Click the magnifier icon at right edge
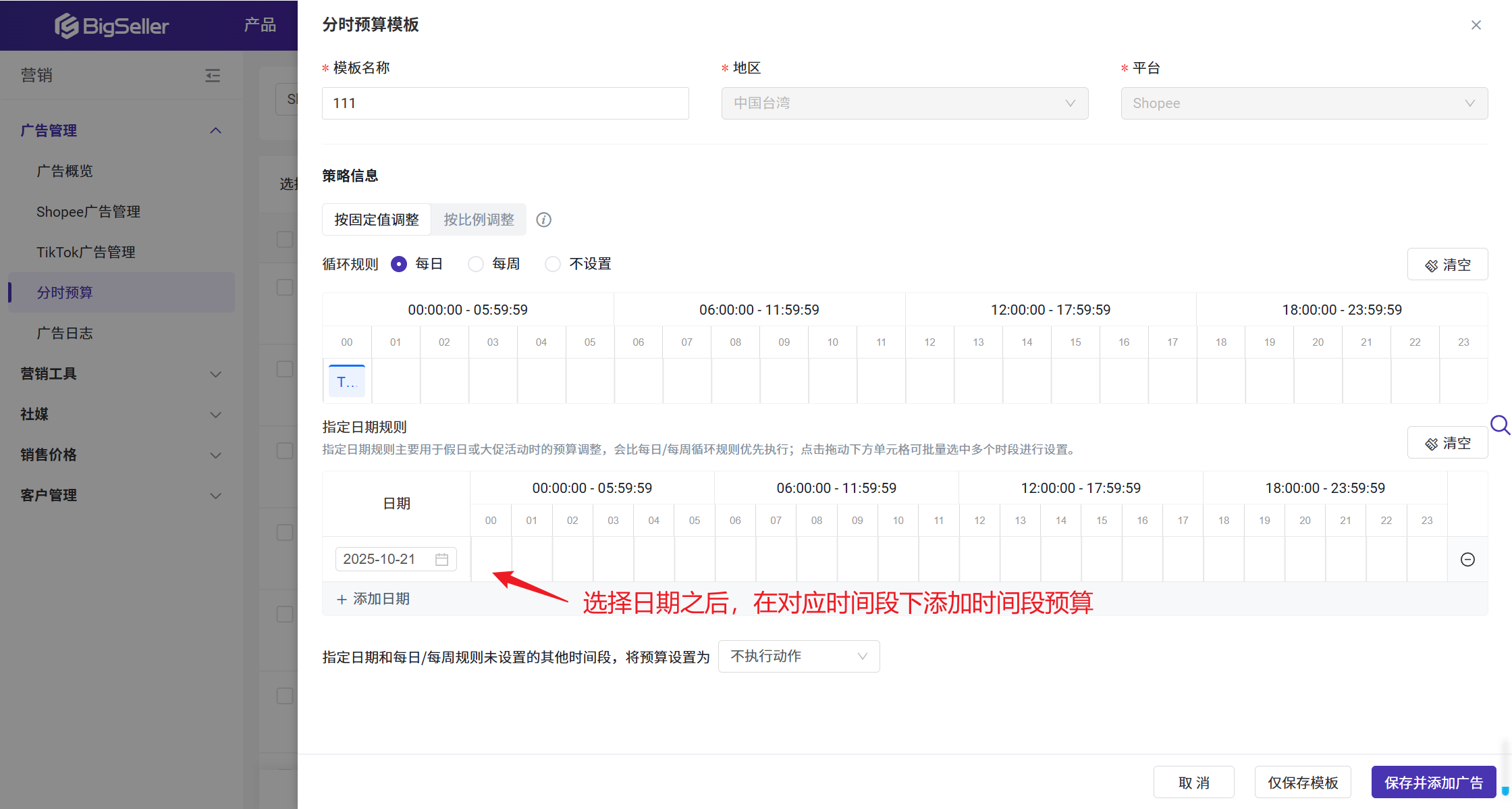Image resolution: width=1512 pixels, height=809 pixels. (1500, 425)
